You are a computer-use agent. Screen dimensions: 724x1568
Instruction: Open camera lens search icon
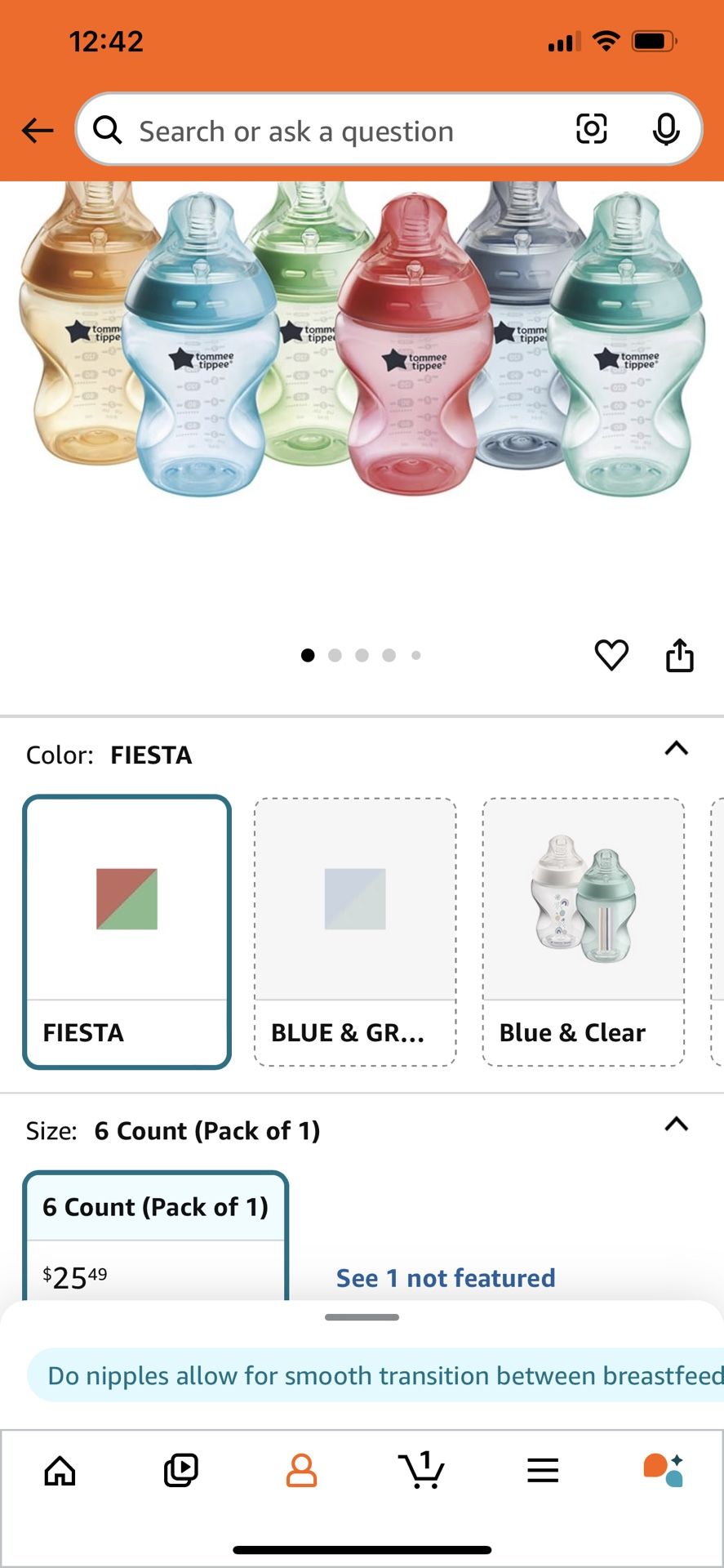pos(591,130)
